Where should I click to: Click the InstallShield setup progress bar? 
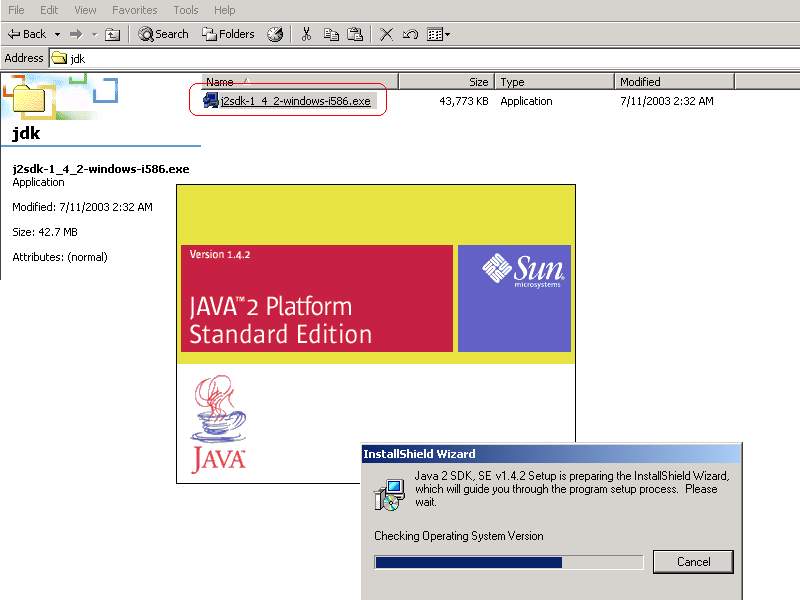508,562
